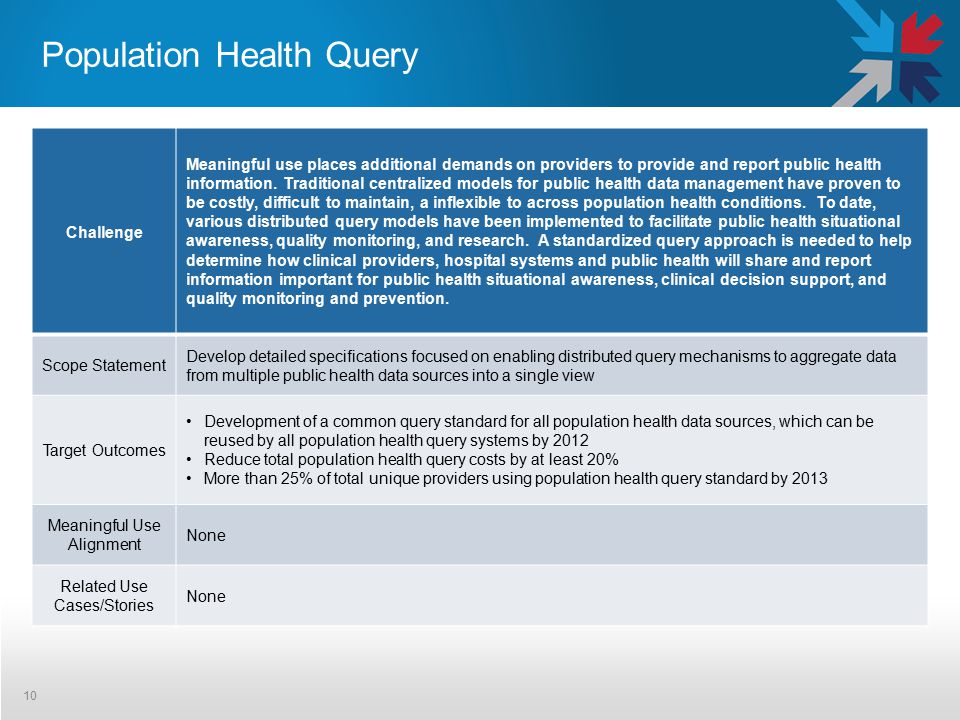Click the Challenge paragraph beginning "Meaningful use places"
Screen dimensions: 960x720
(x=549, y=231)
